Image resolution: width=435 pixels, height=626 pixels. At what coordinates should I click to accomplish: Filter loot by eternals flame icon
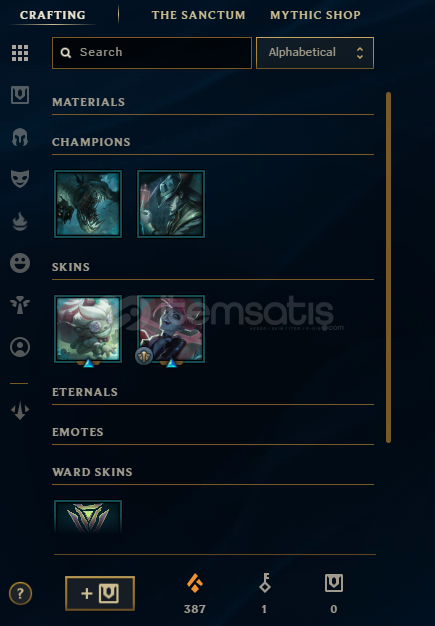pos(20,222)
